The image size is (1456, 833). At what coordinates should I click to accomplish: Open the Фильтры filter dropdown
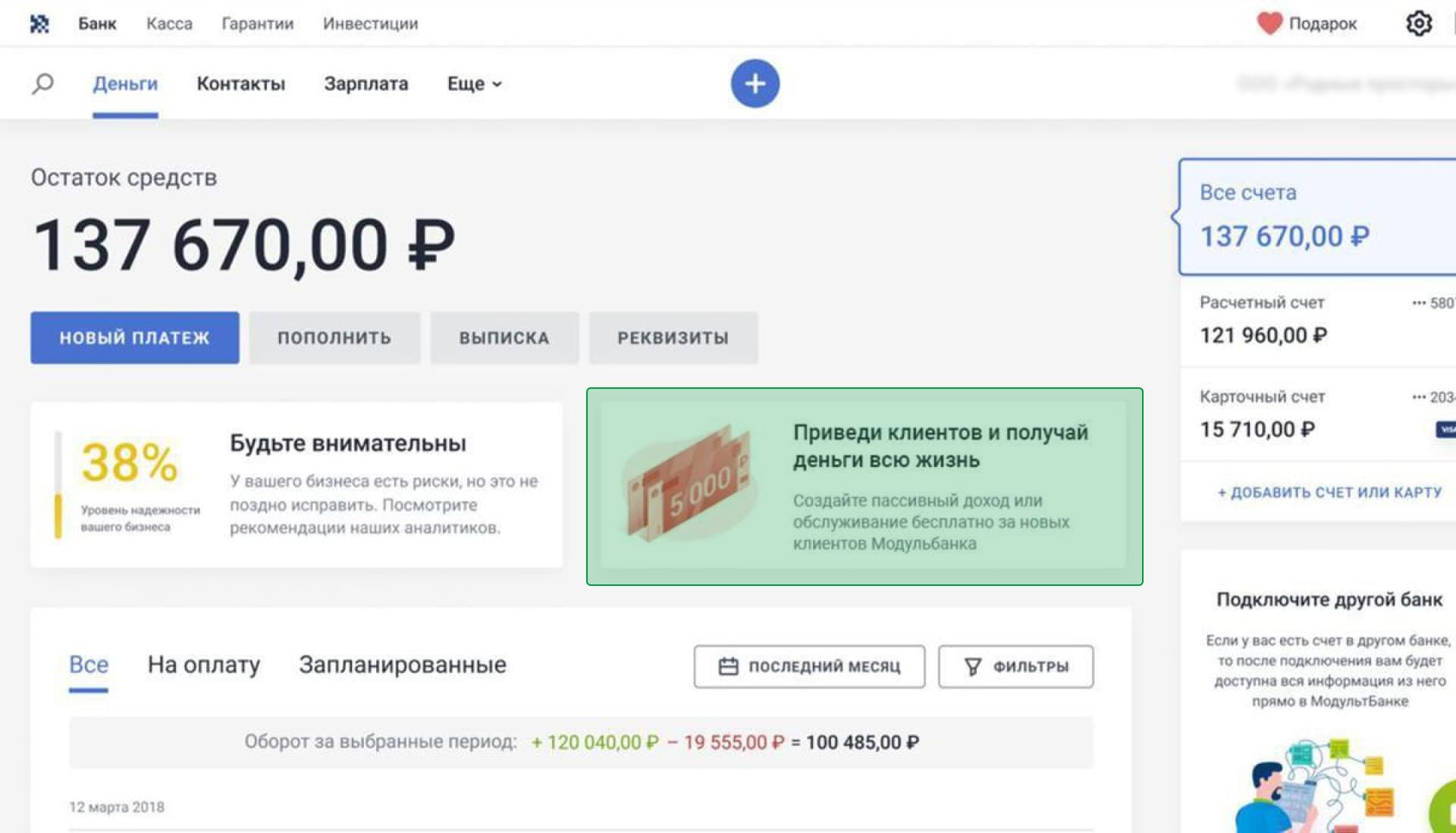(x=1015, y=666)
